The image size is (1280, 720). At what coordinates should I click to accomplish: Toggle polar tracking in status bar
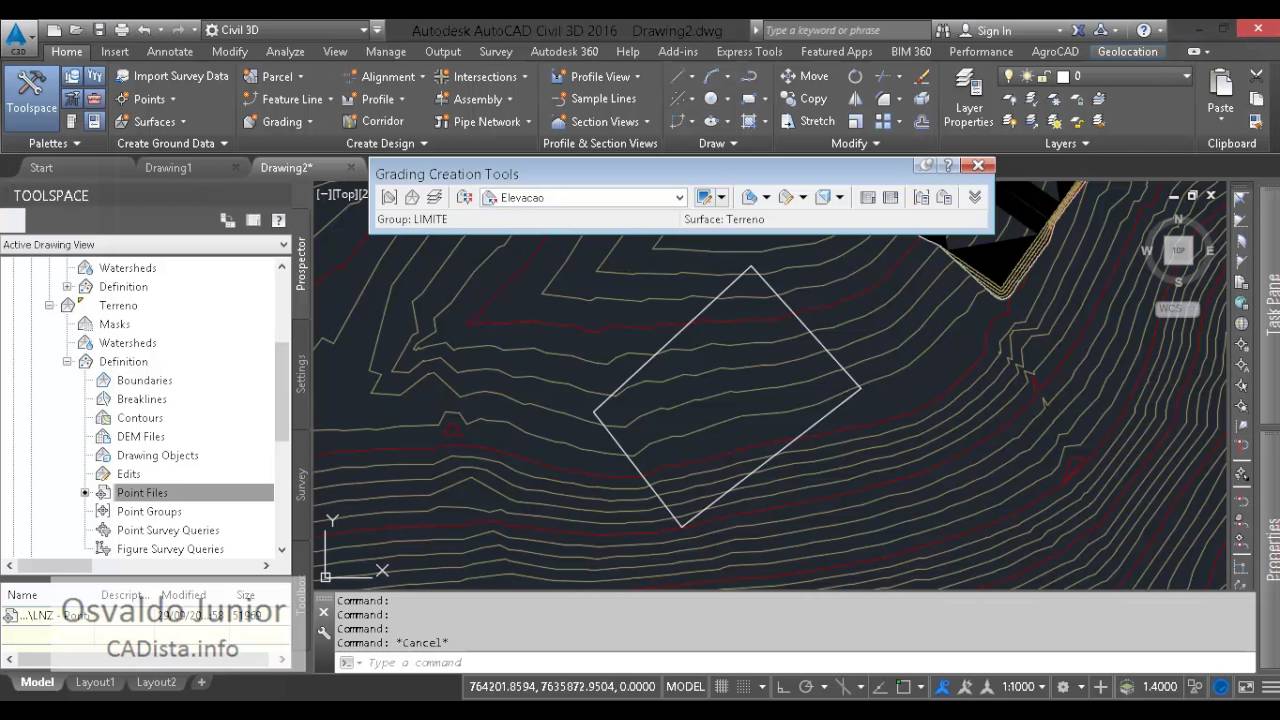(x=806, y=687)
